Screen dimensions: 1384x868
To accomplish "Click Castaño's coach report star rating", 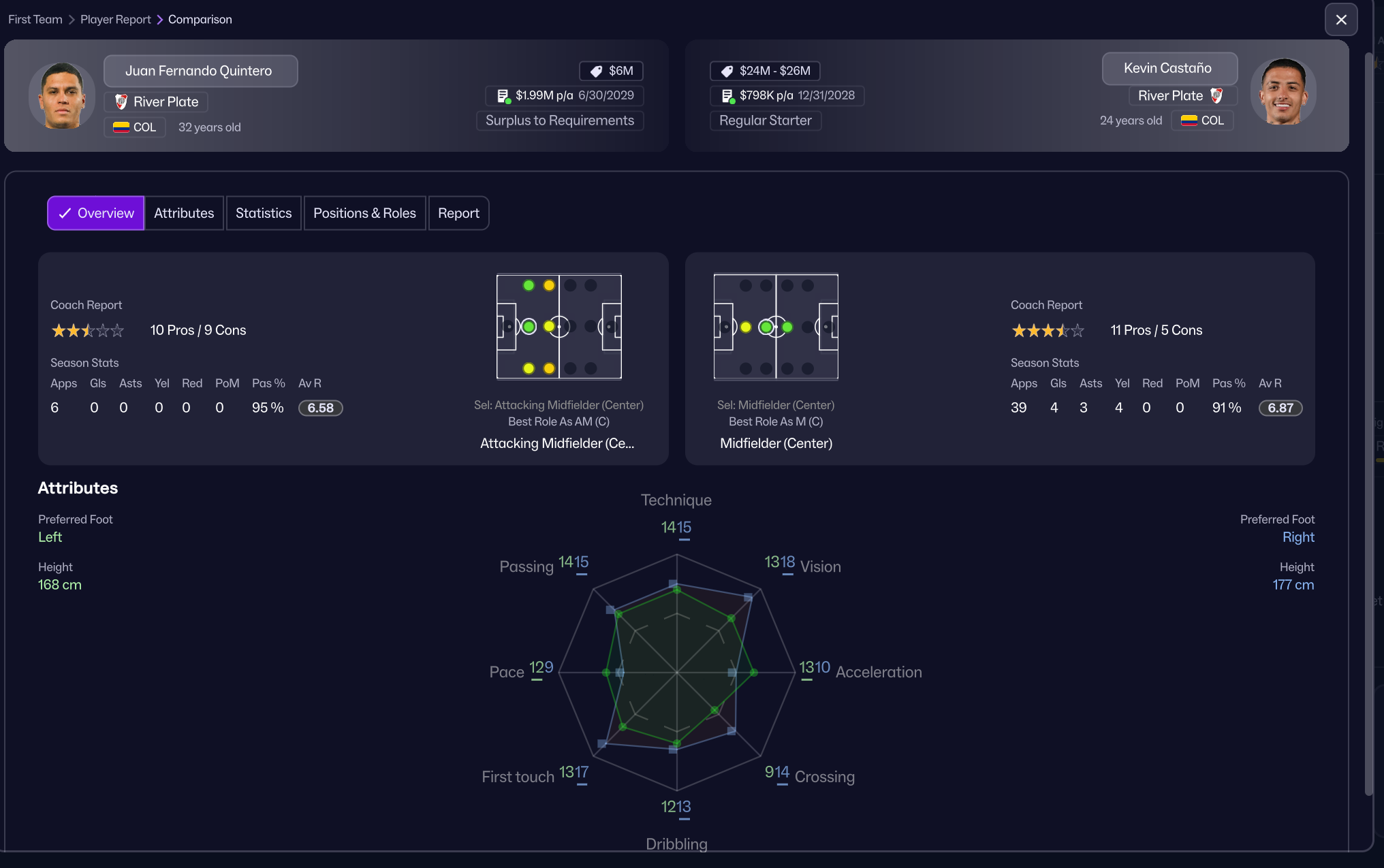I will click(x=1048, y=331).
